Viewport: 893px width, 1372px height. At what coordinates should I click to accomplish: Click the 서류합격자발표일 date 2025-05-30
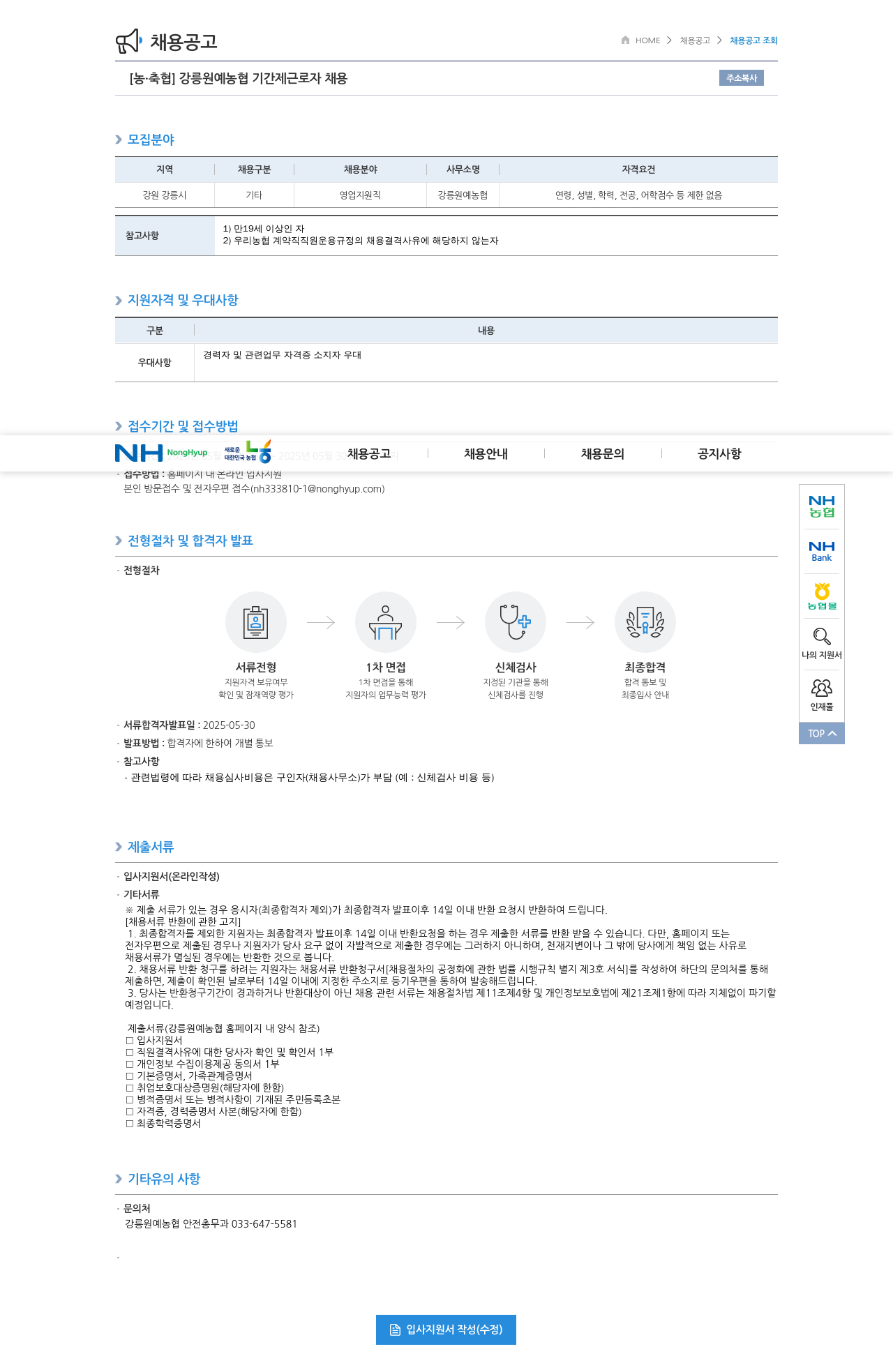pyautogui.click(x=229, y=725)
